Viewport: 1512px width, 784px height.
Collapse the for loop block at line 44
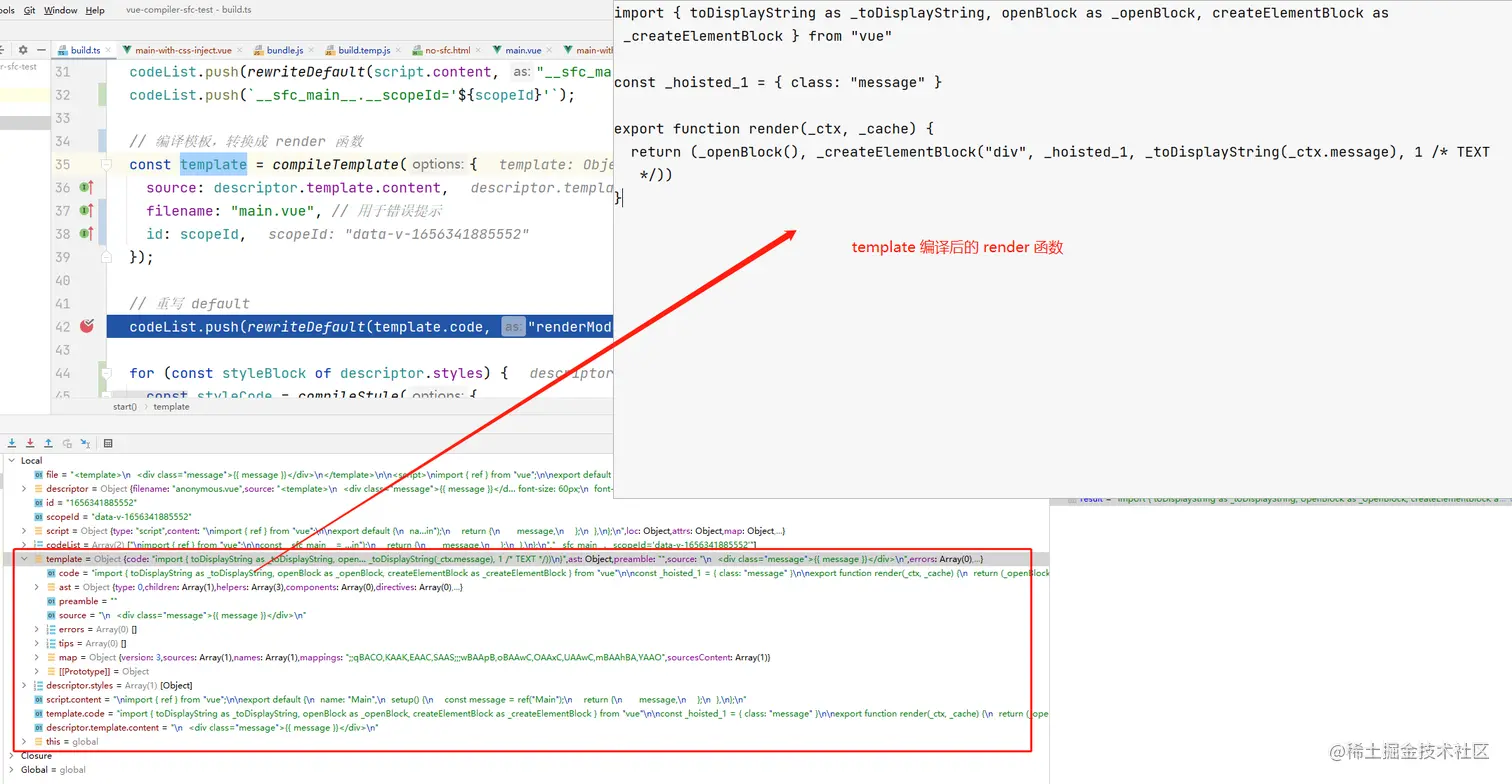[104, 373]
